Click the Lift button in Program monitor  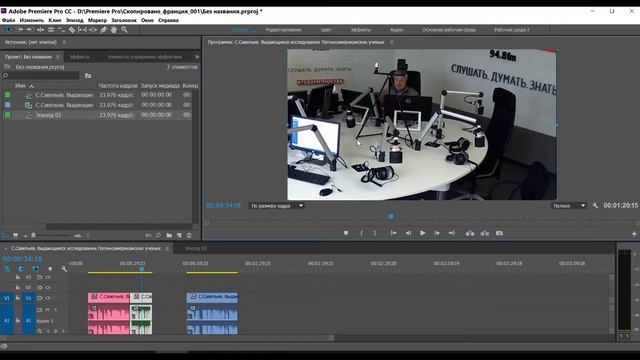(x=470, y=233)
